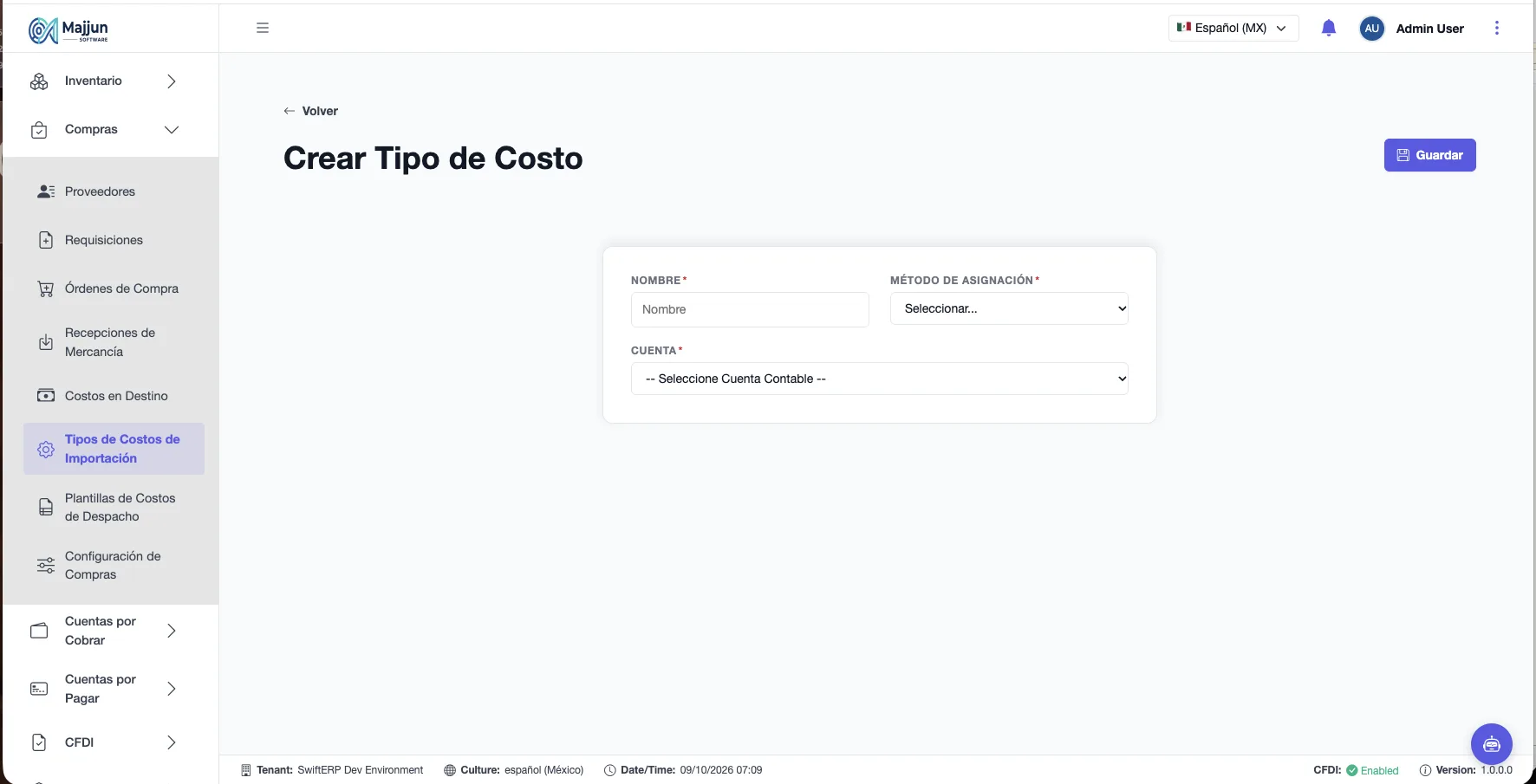This screenshot has width=1536, height=784.
Task: Click the Configuración de Compras sliders icon
Action: coord(46,566)
